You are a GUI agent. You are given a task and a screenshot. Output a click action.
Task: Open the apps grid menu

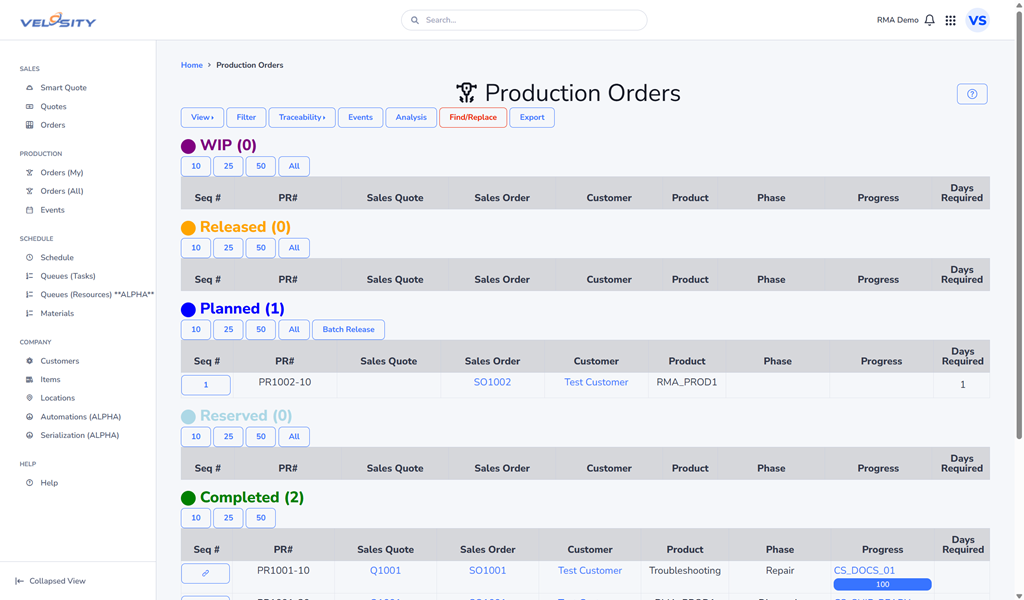(x=950, y=20)
